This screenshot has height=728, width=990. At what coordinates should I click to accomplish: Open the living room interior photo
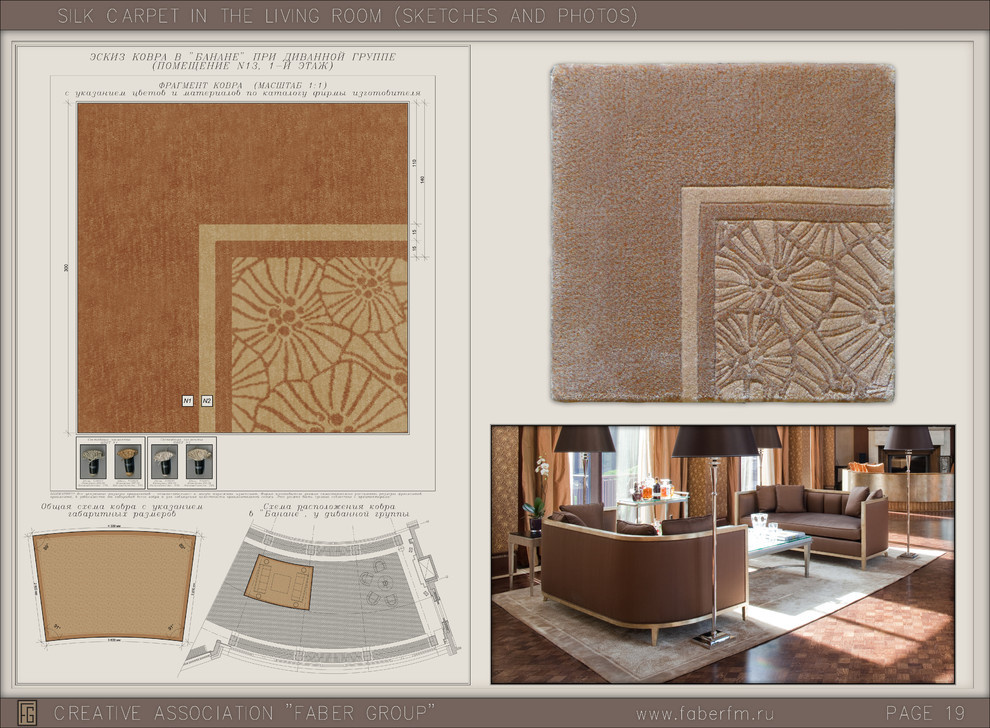[x=722, y=553]
